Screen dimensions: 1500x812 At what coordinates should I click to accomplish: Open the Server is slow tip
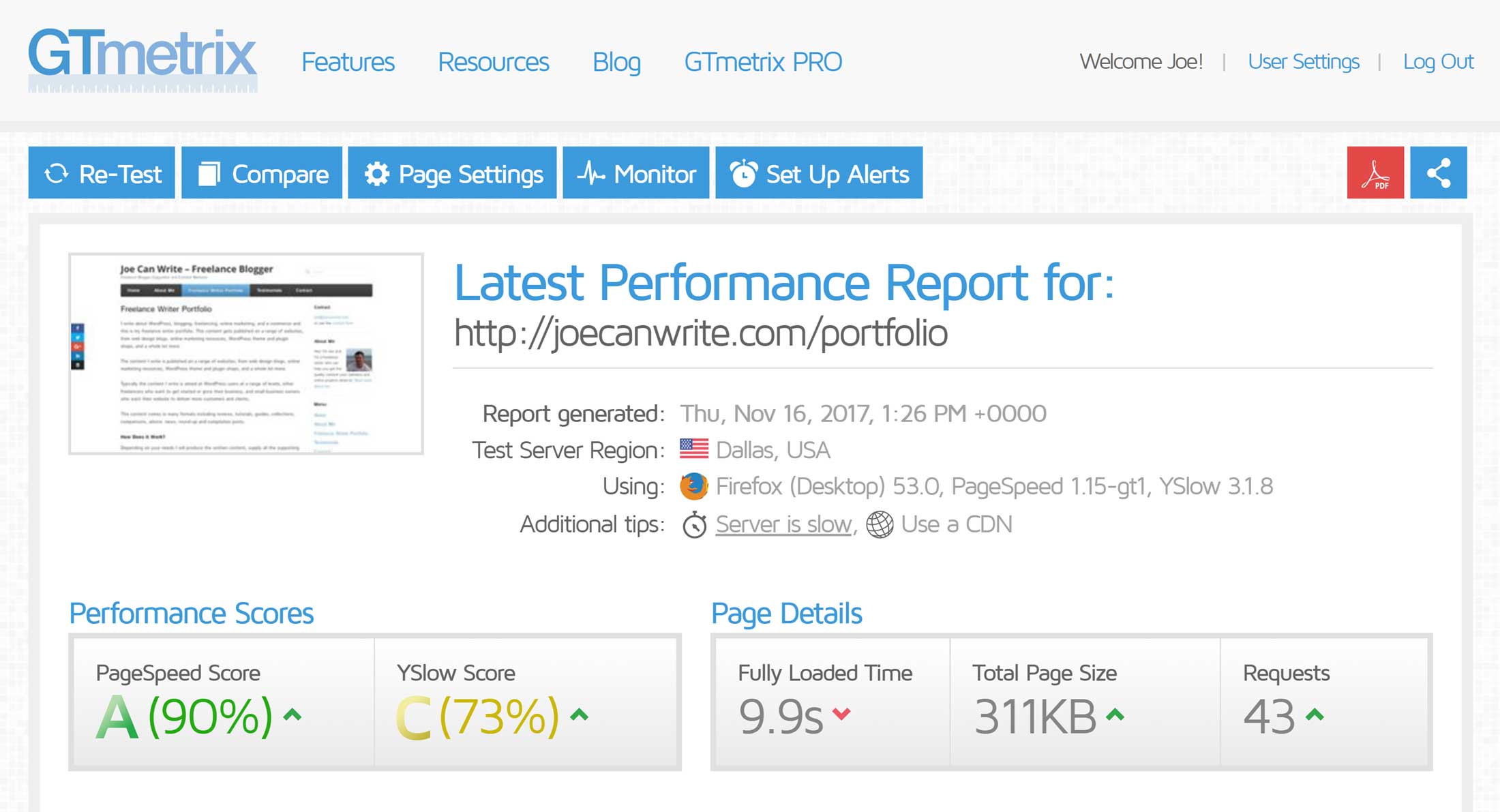pos(784,524)
